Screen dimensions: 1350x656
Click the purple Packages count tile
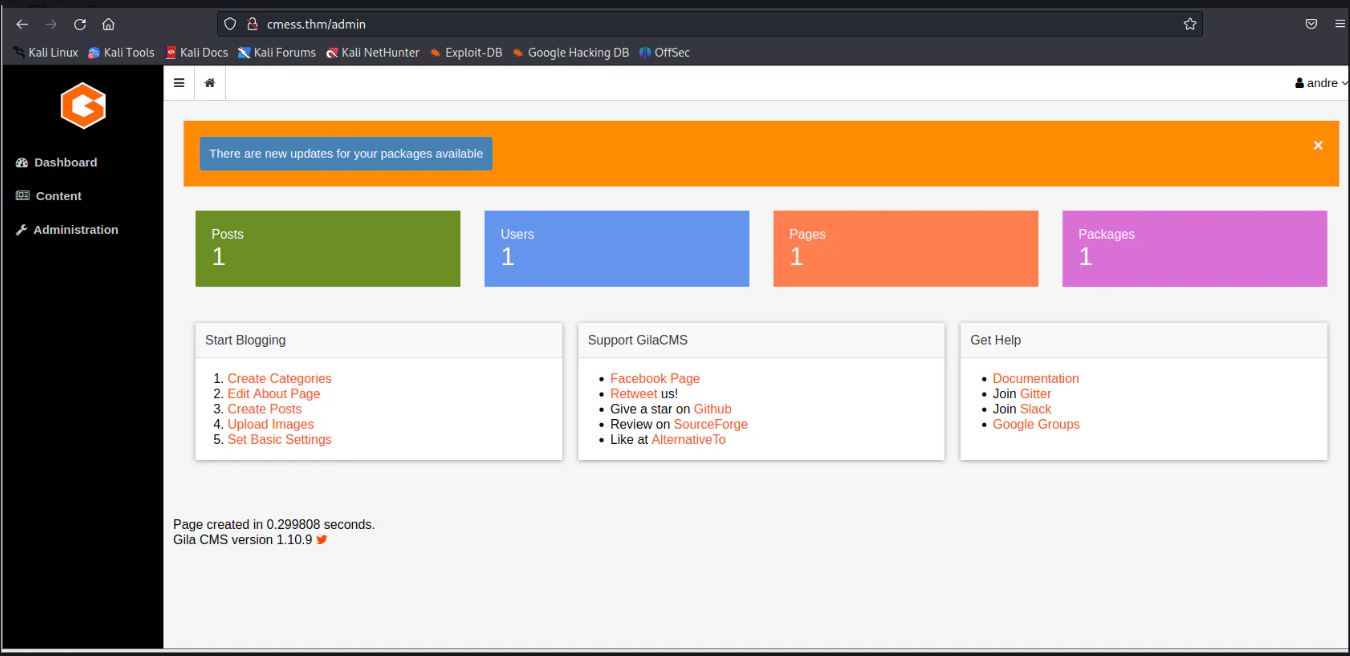pos(1194,249)
